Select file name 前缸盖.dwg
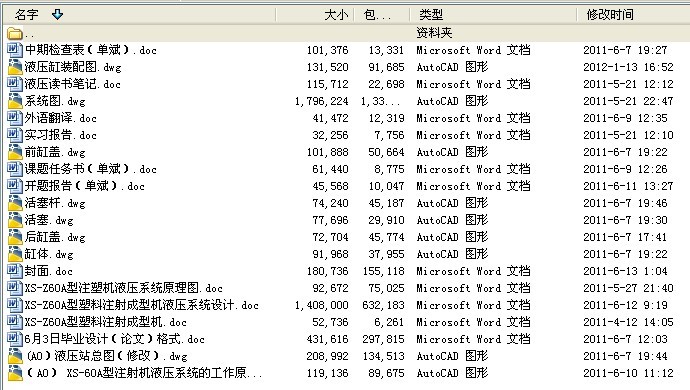Screen dimensions: 690x390 tap(55, 152)
